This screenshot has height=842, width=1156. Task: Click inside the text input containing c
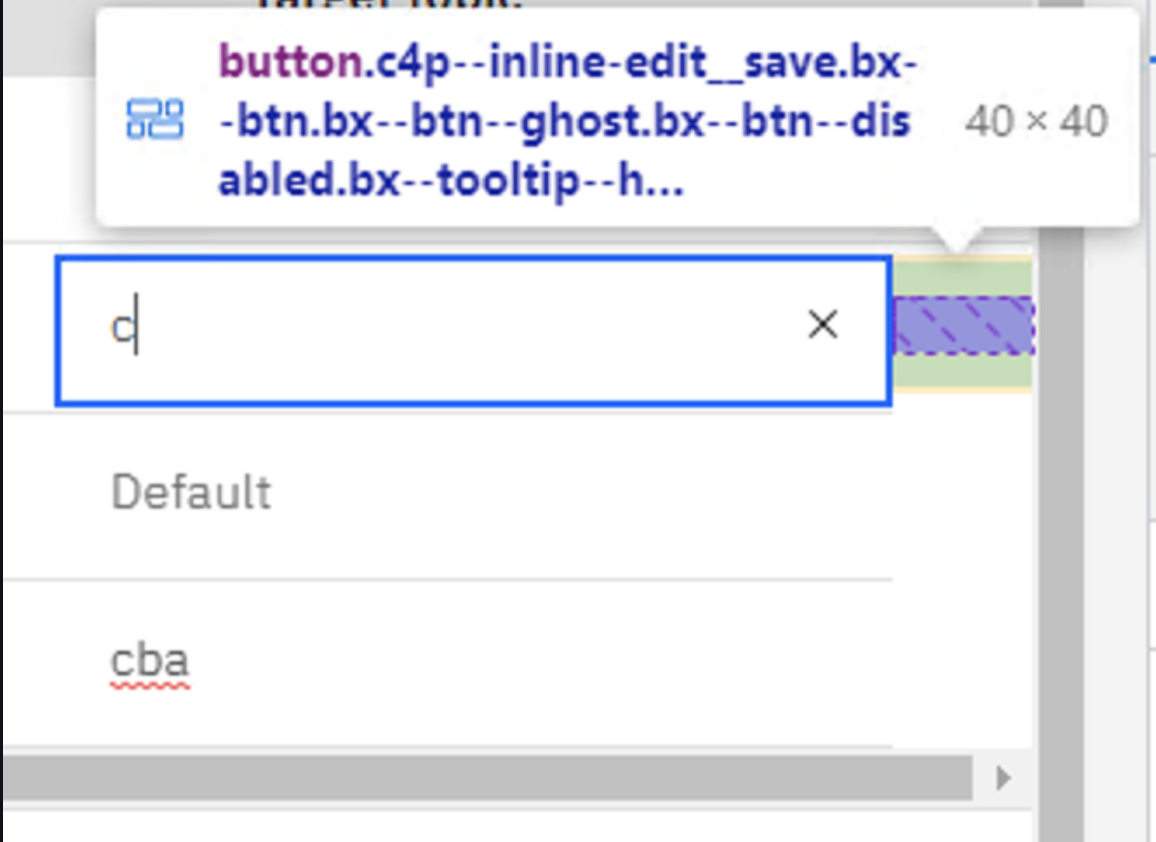point(400,328)
